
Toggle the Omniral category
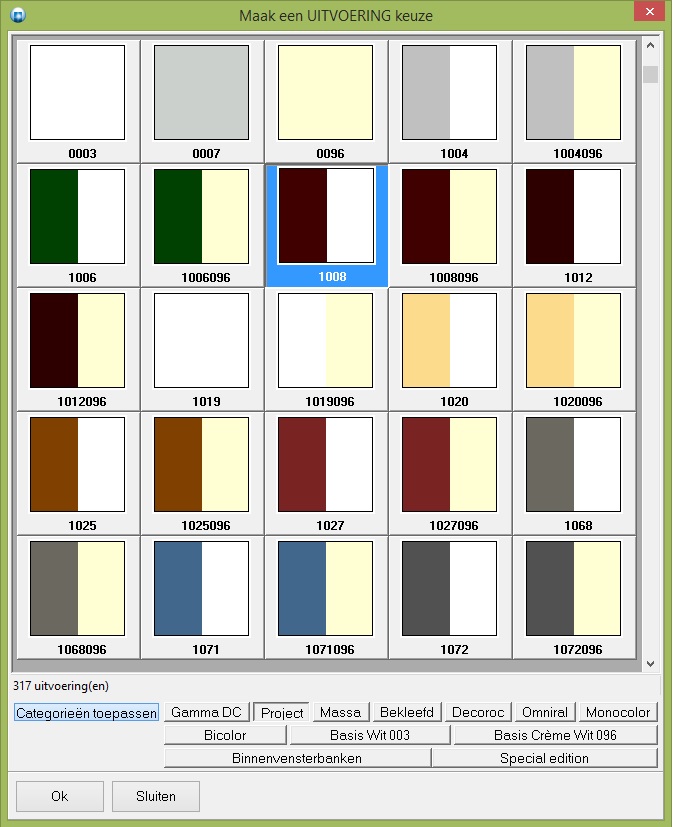coord(545,712)
